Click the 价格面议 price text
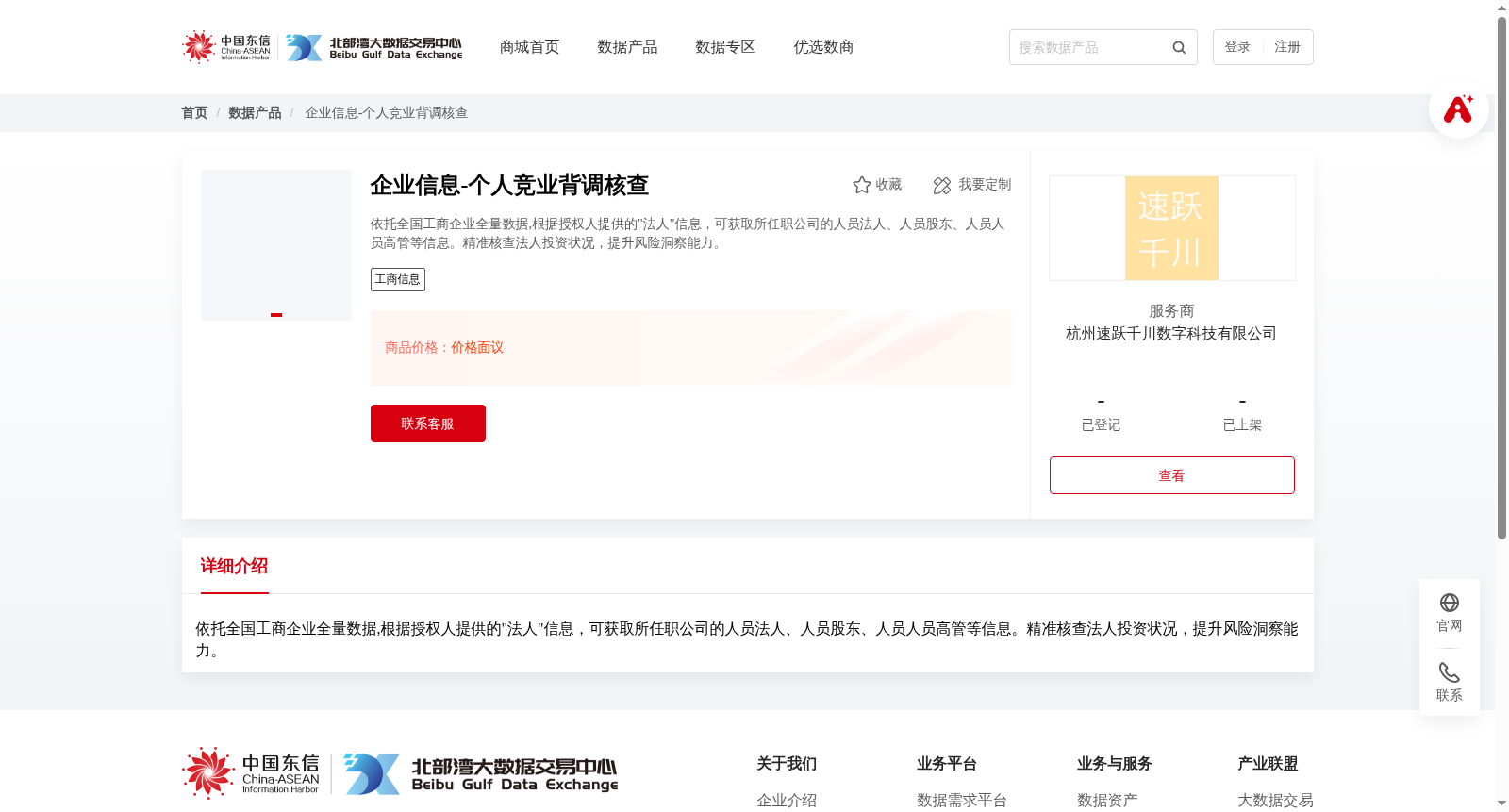 pos(477,348)
